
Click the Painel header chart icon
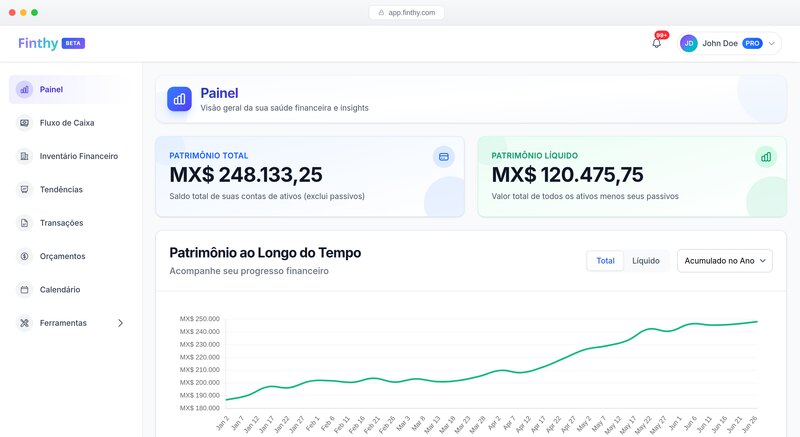click(179, 99)
